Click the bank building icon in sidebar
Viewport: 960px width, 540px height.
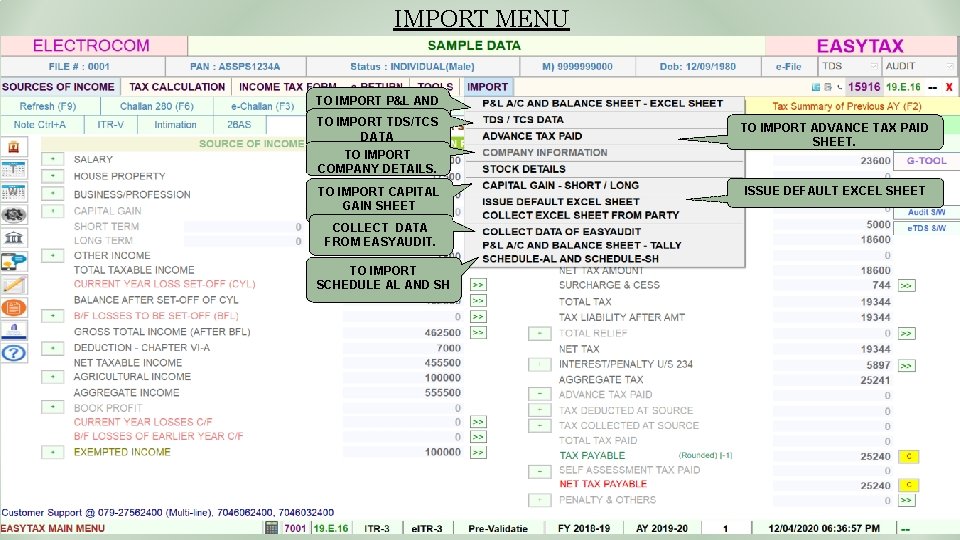coord(13,238)
